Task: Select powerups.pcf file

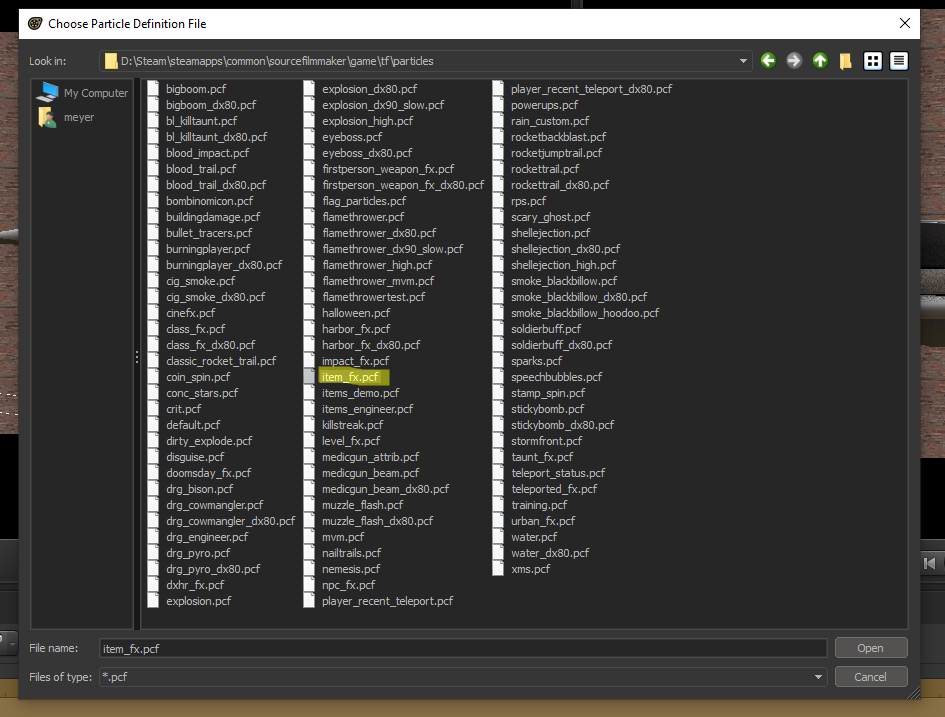Action: 544,105
